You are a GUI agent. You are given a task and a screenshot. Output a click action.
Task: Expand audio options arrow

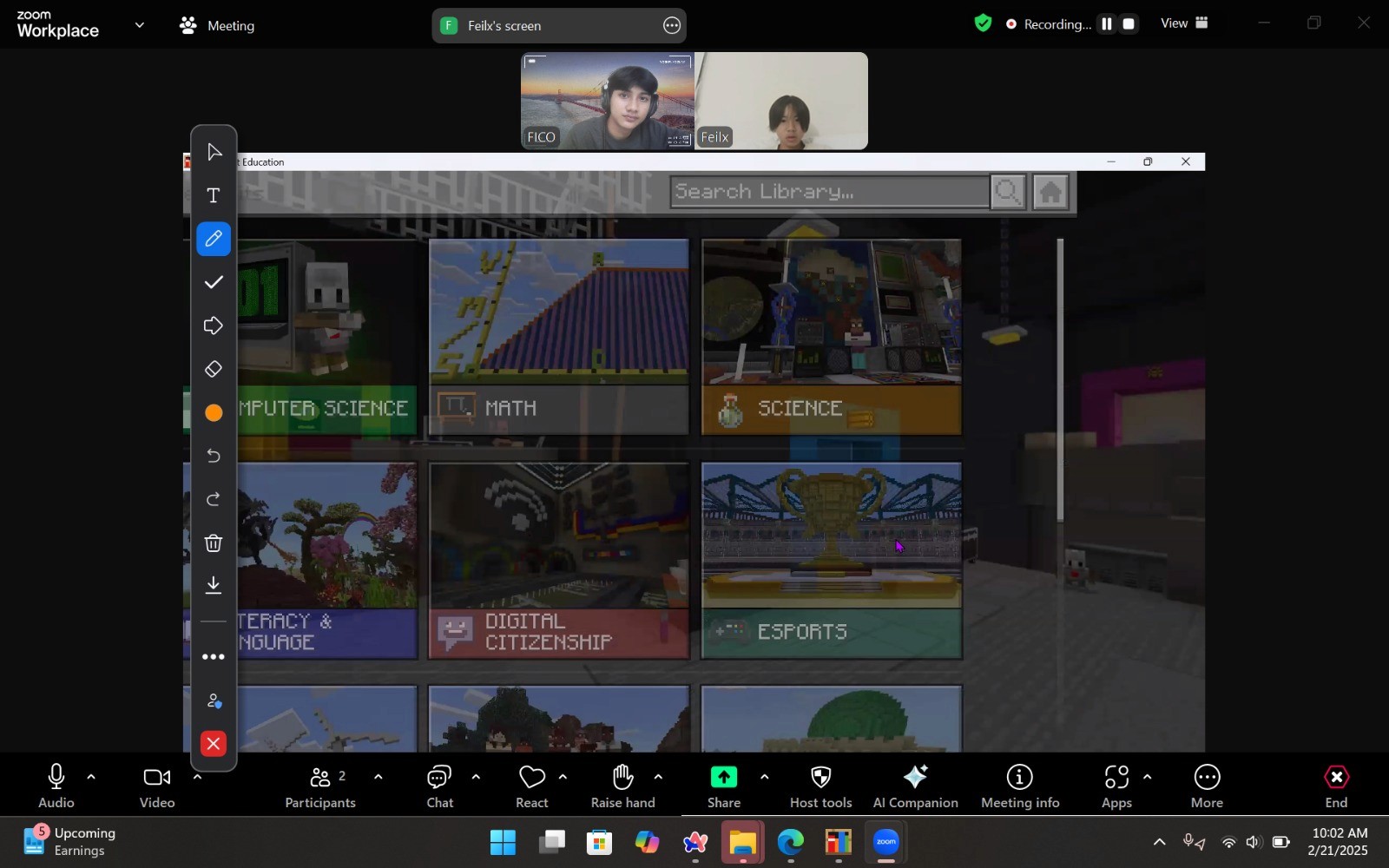coord(91,778)
